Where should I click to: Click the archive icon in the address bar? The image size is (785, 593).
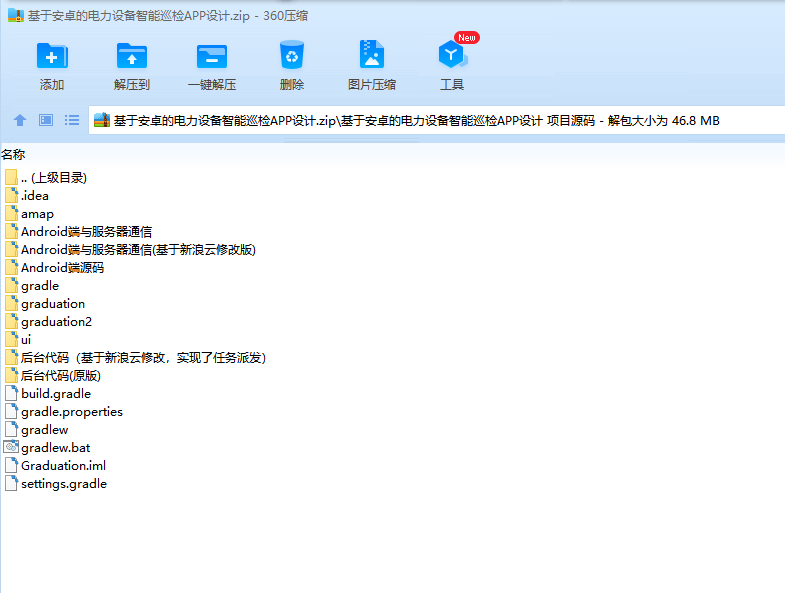(102, 120)
